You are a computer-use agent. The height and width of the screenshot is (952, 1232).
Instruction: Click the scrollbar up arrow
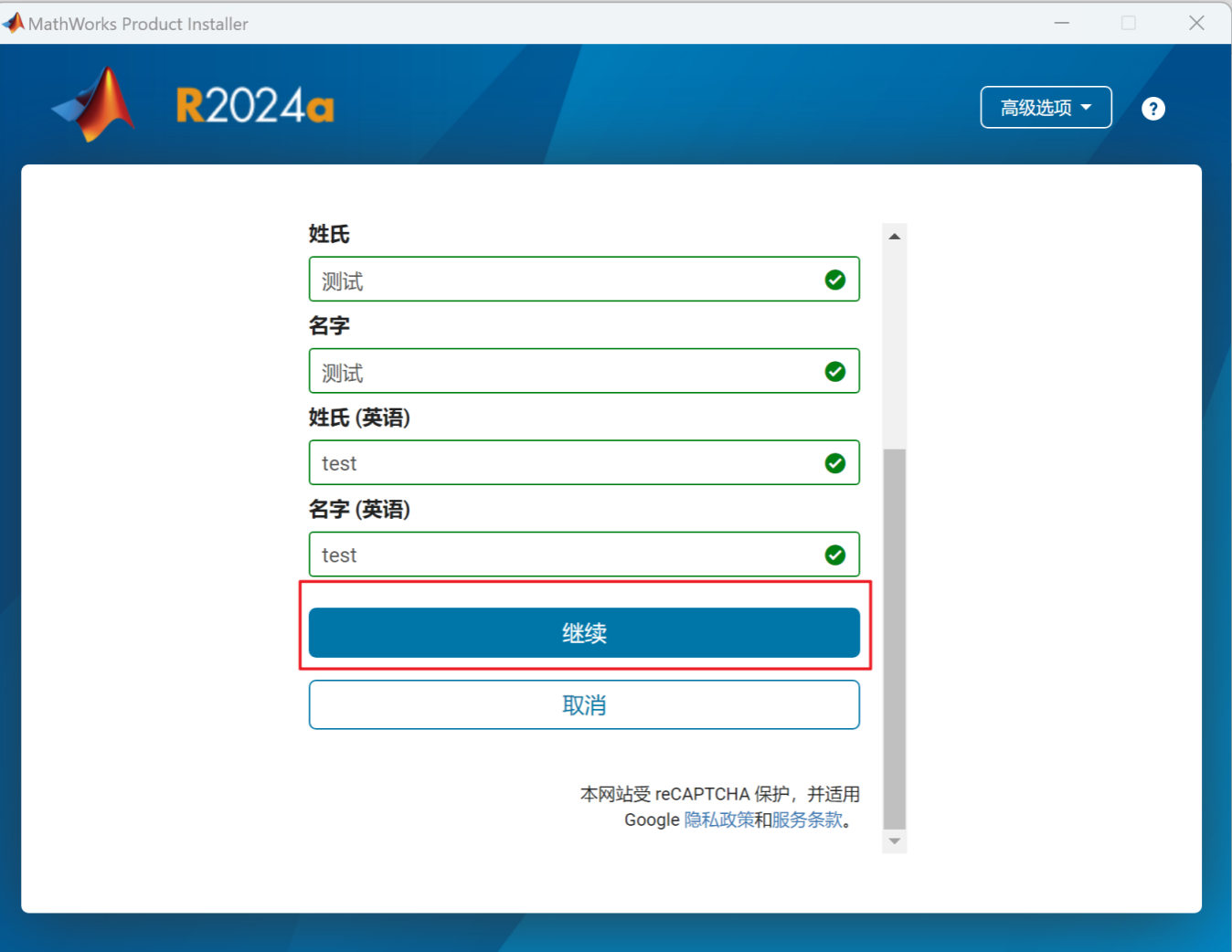(x=894, y=236)
